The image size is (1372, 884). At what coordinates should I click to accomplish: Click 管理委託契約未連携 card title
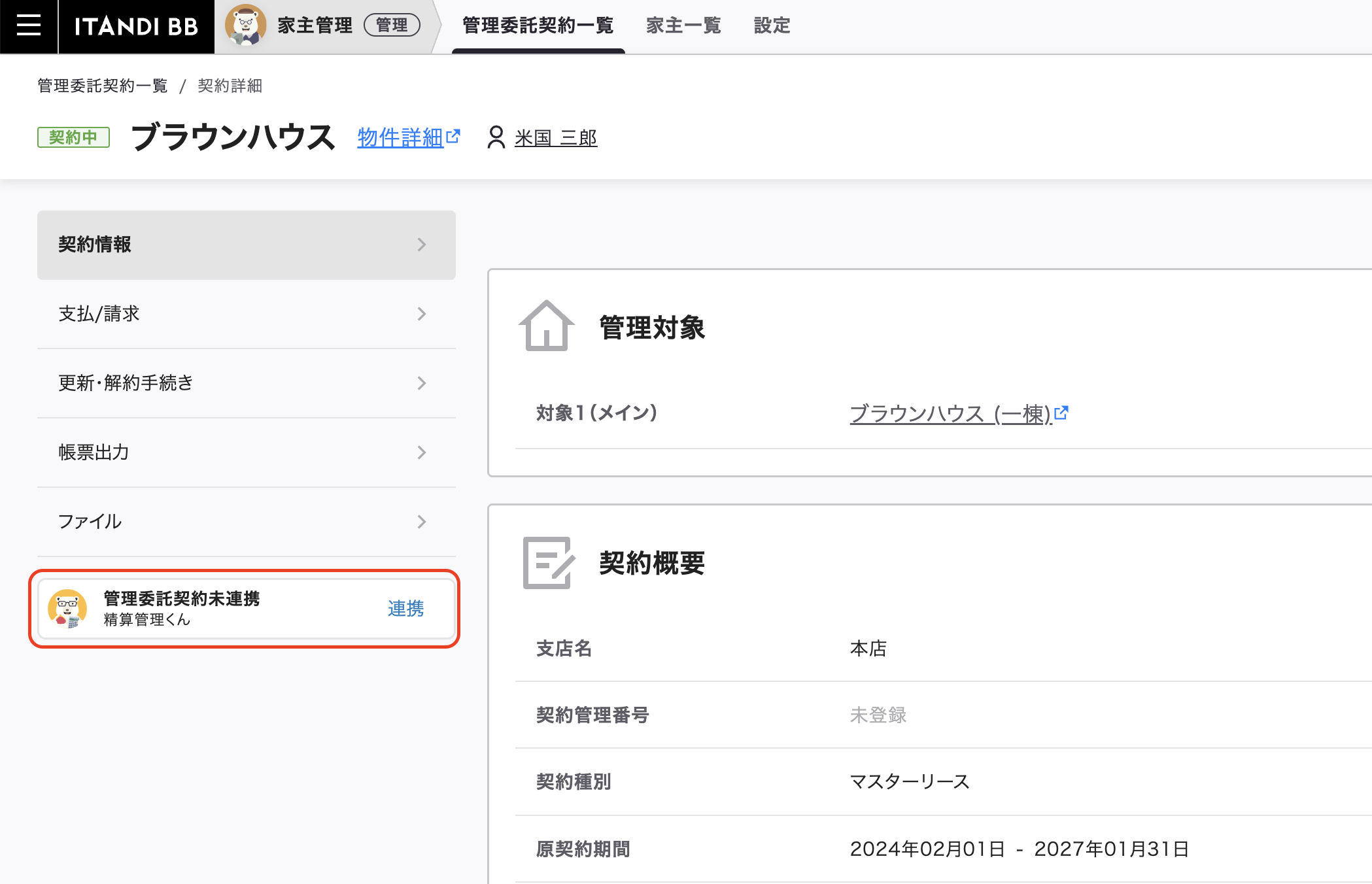pos(182,598)
